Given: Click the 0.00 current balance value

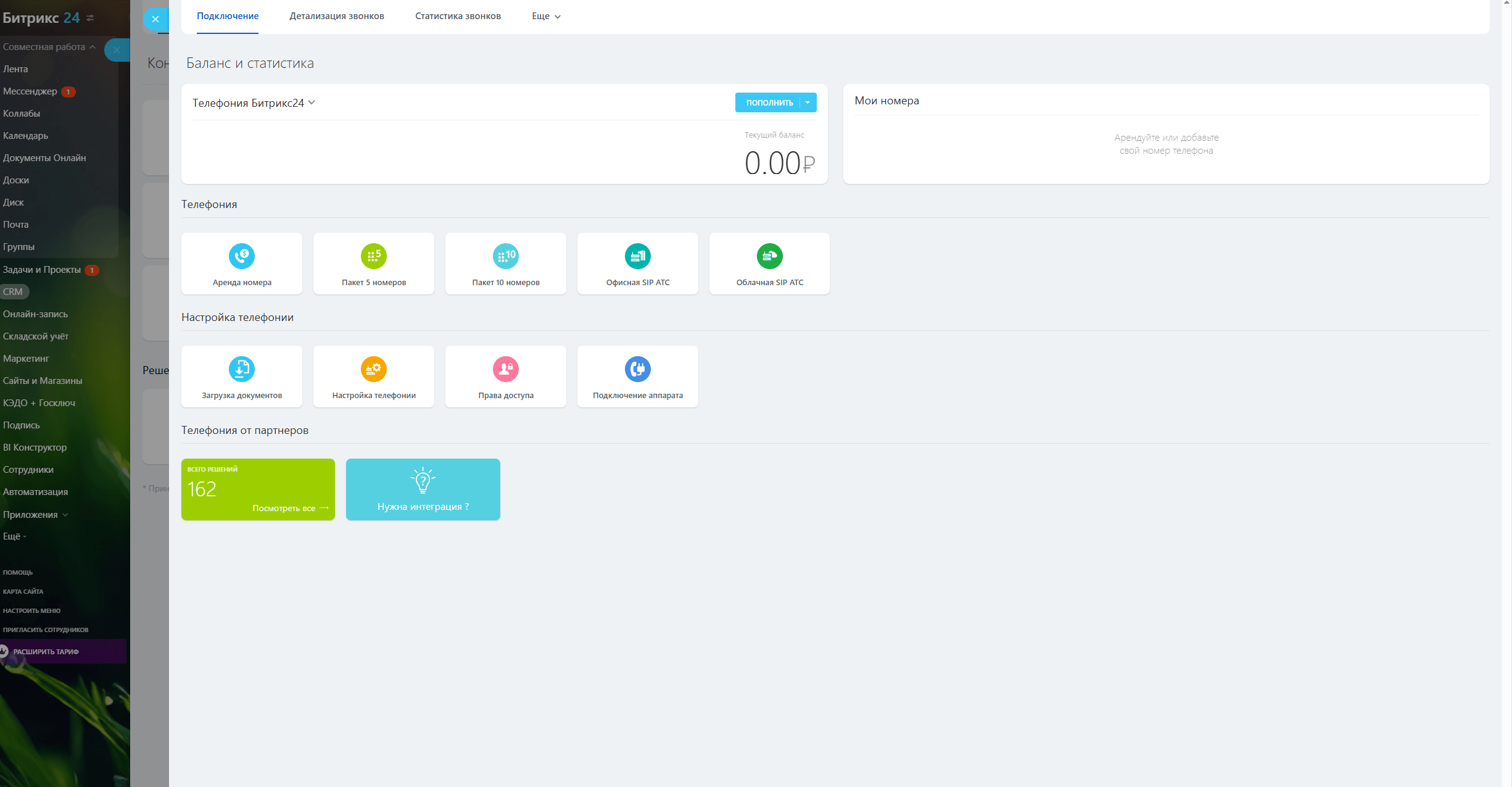Looking at the screenshot, I should pyautogui.click(x=780, y=164).
